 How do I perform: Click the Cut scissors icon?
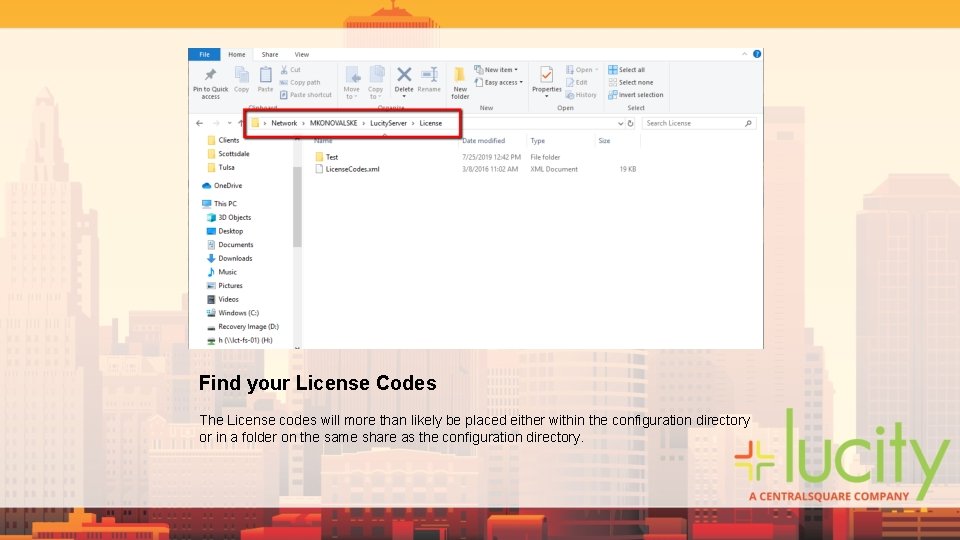(x=284, y=70)
